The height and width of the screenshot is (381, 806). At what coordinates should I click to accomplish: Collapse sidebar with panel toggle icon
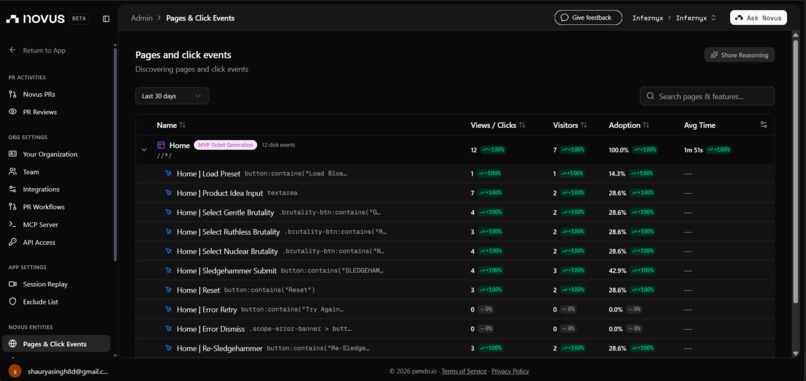[x=106, y=19]
